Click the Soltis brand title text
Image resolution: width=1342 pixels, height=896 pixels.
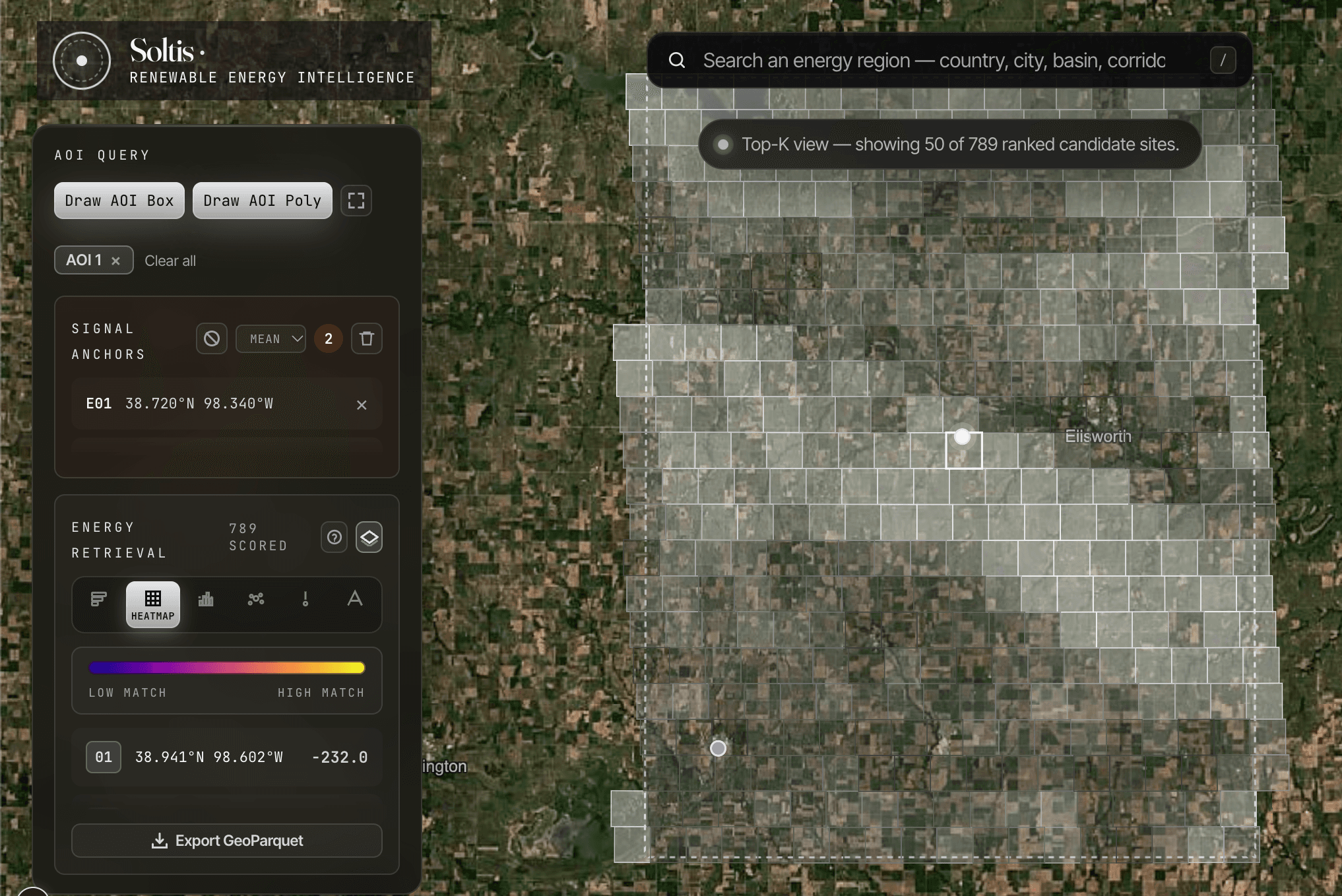162,51
